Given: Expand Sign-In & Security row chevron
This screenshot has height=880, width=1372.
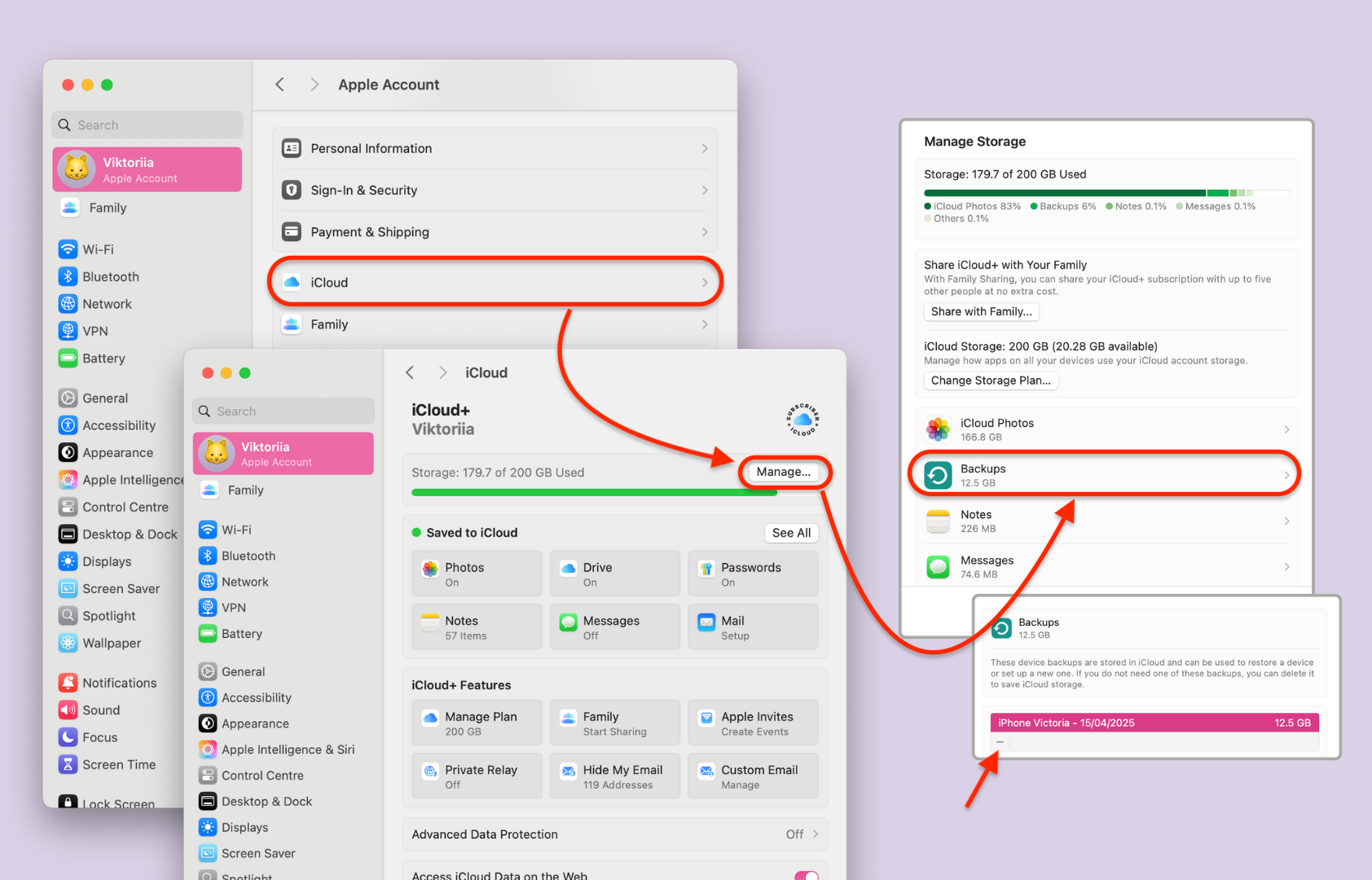Looking at the screenshot, I should 705,190.
